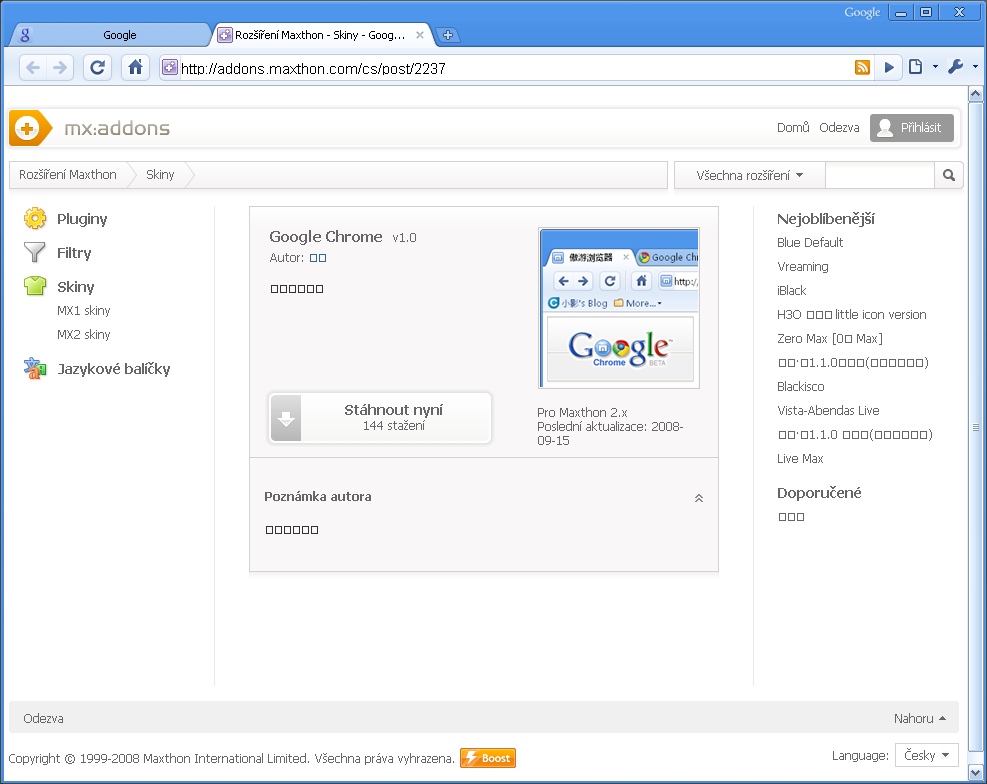Click the RSS feed icon in address bar
The height and width of the screenshot is (784, 987).
860,66
